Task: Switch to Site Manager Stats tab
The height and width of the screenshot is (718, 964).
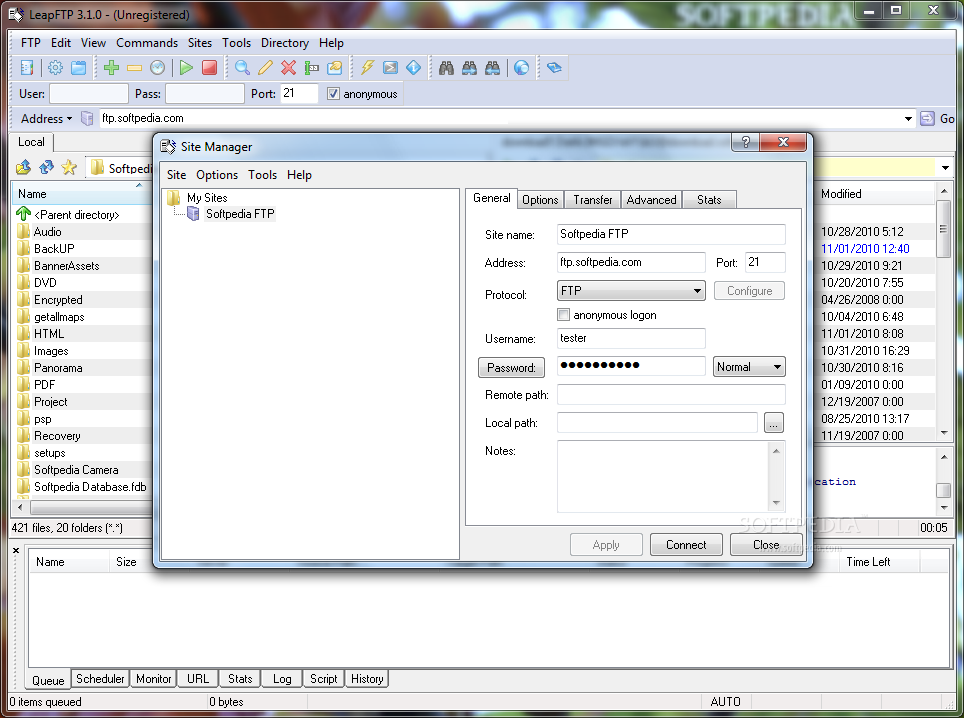Action: [x=709, y=200]
